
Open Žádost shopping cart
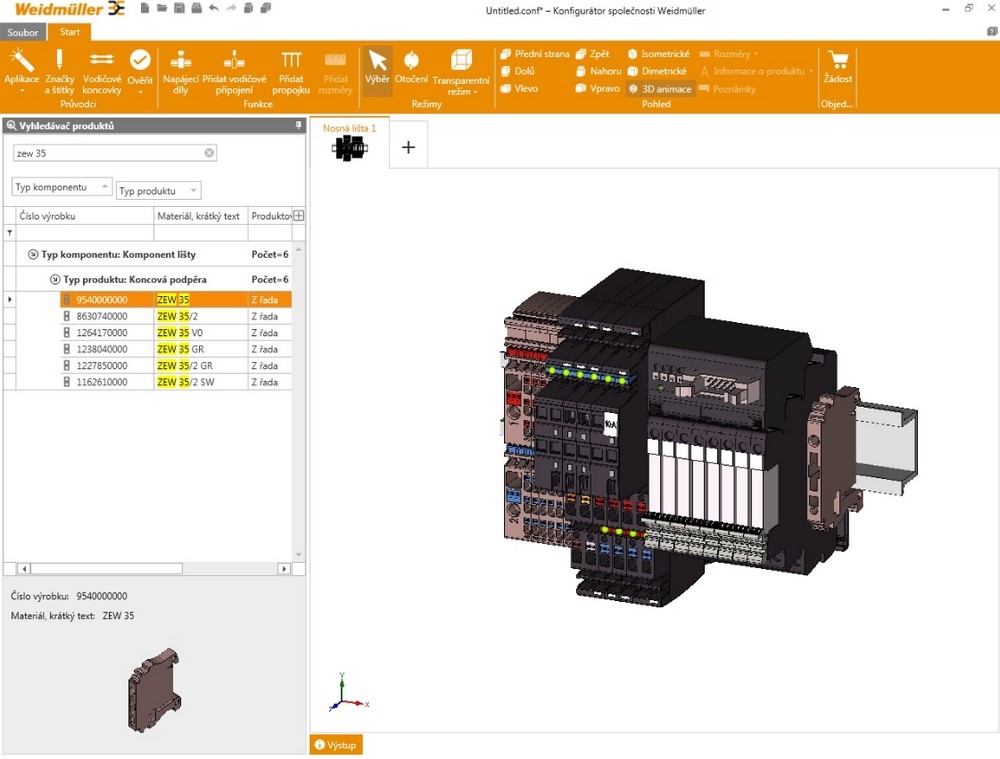[837, 67]
